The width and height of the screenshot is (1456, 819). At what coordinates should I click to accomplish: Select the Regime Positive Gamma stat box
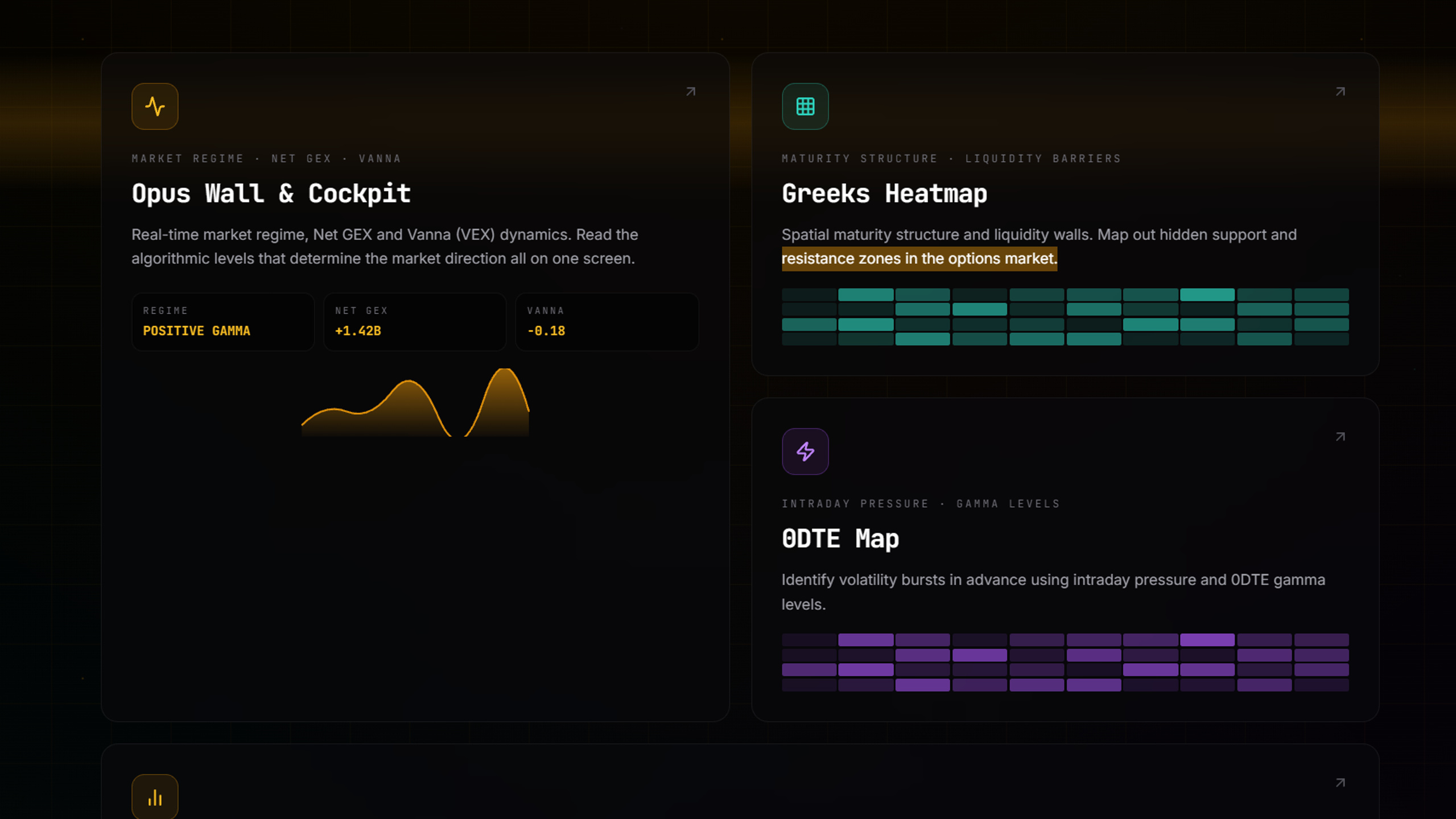point(223,322)
